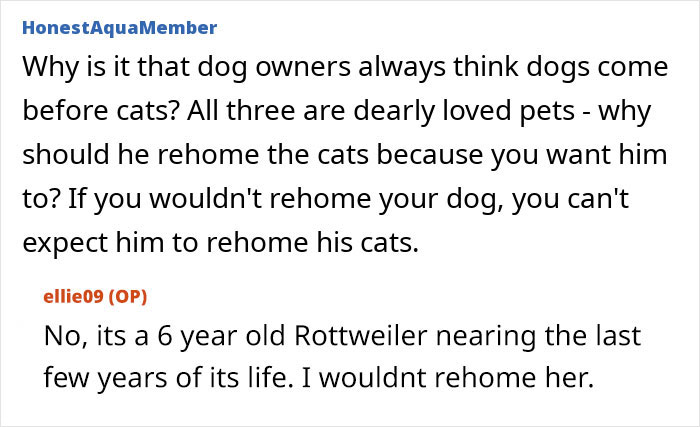Click the line "before cats? All three"
The width and height of the screenshot is (700, 427).
[335, 113]
